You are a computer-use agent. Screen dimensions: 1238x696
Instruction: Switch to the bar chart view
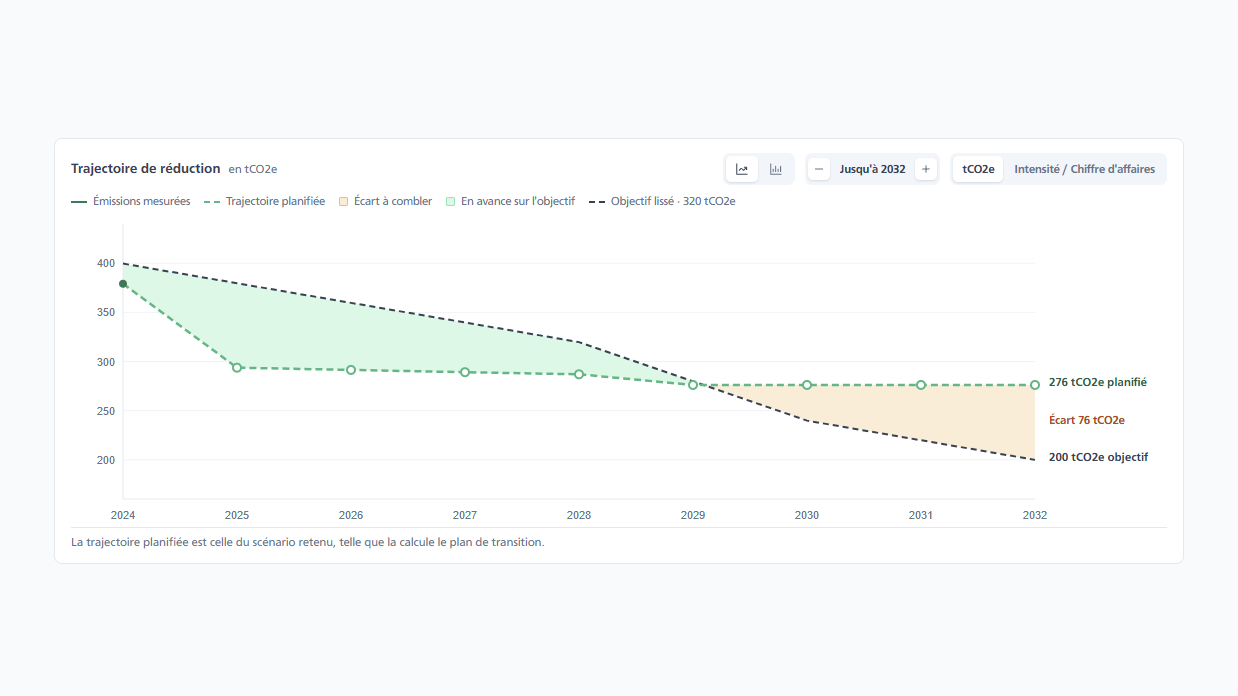(x=776, y=169)
